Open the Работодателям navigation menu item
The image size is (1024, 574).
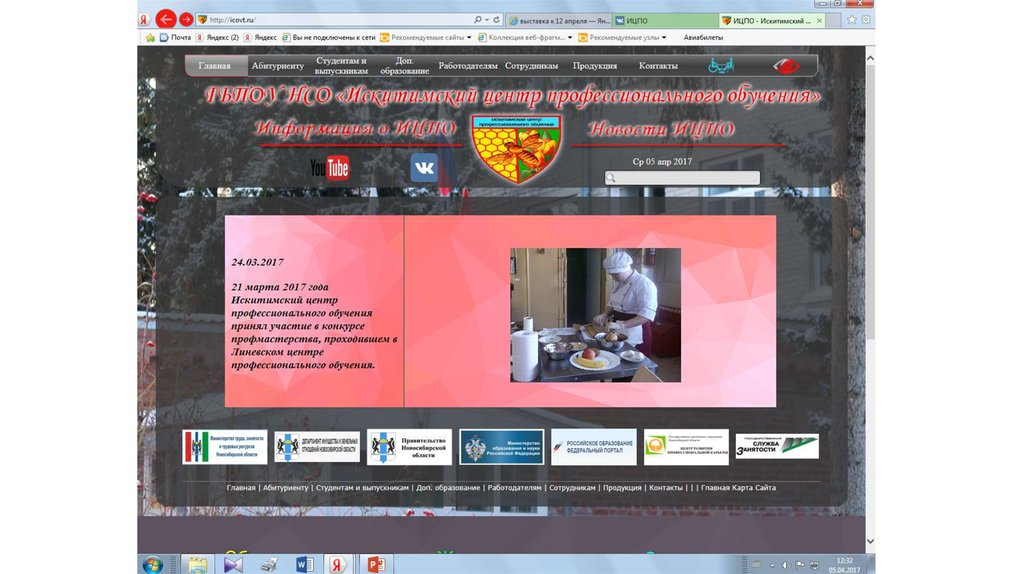(467, 66)
